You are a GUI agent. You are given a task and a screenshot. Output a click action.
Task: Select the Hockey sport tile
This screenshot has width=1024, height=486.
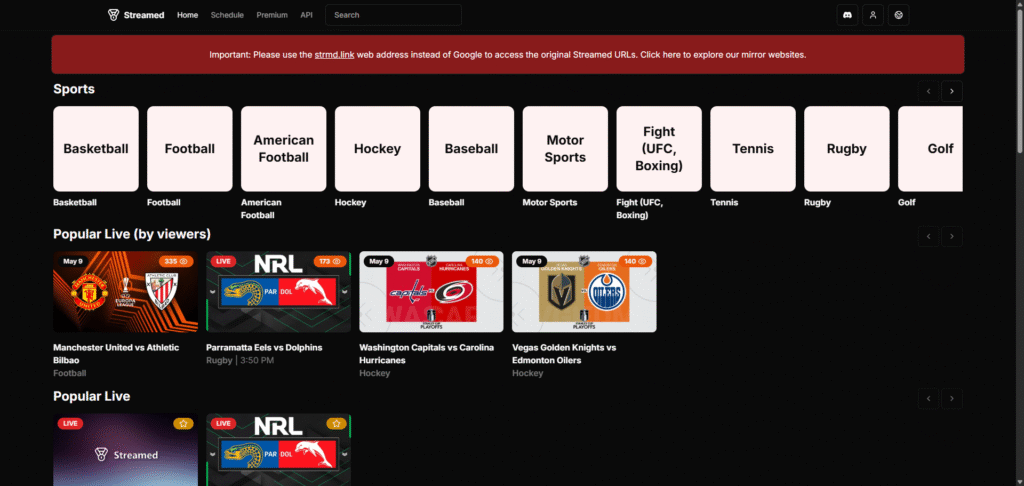coord(377,149)
